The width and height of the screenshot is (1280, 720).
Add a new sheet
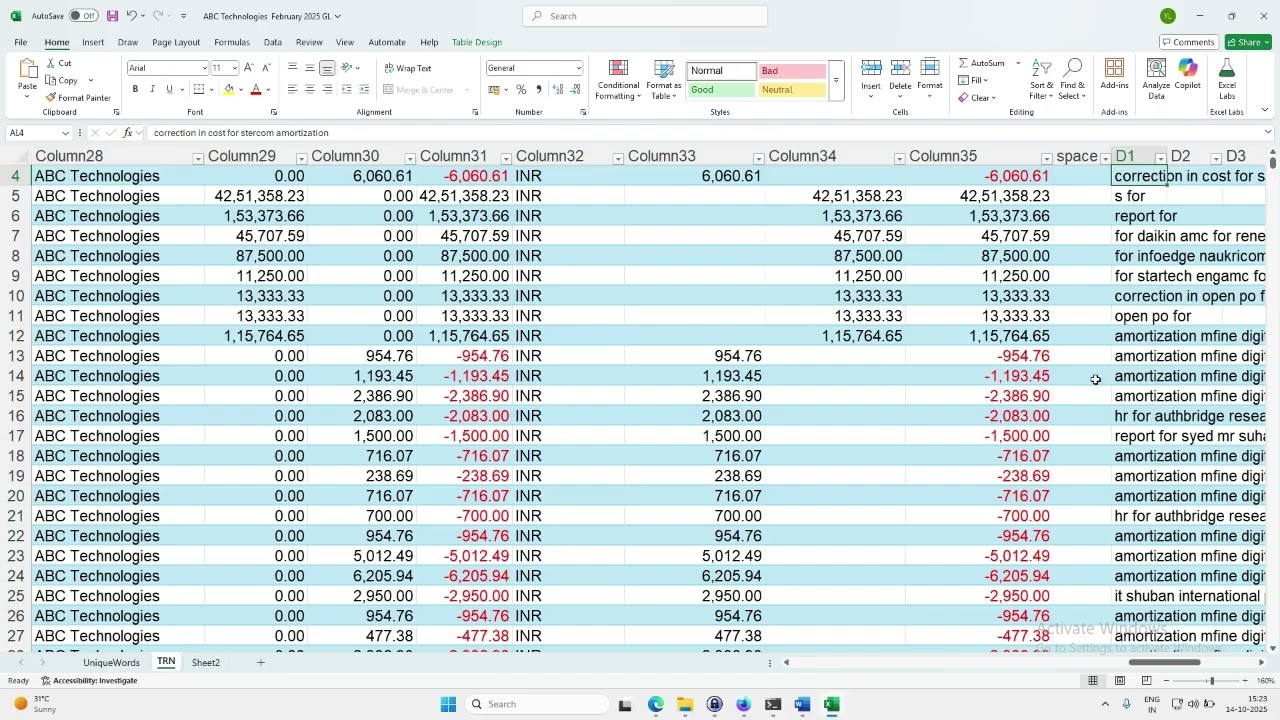261,662
